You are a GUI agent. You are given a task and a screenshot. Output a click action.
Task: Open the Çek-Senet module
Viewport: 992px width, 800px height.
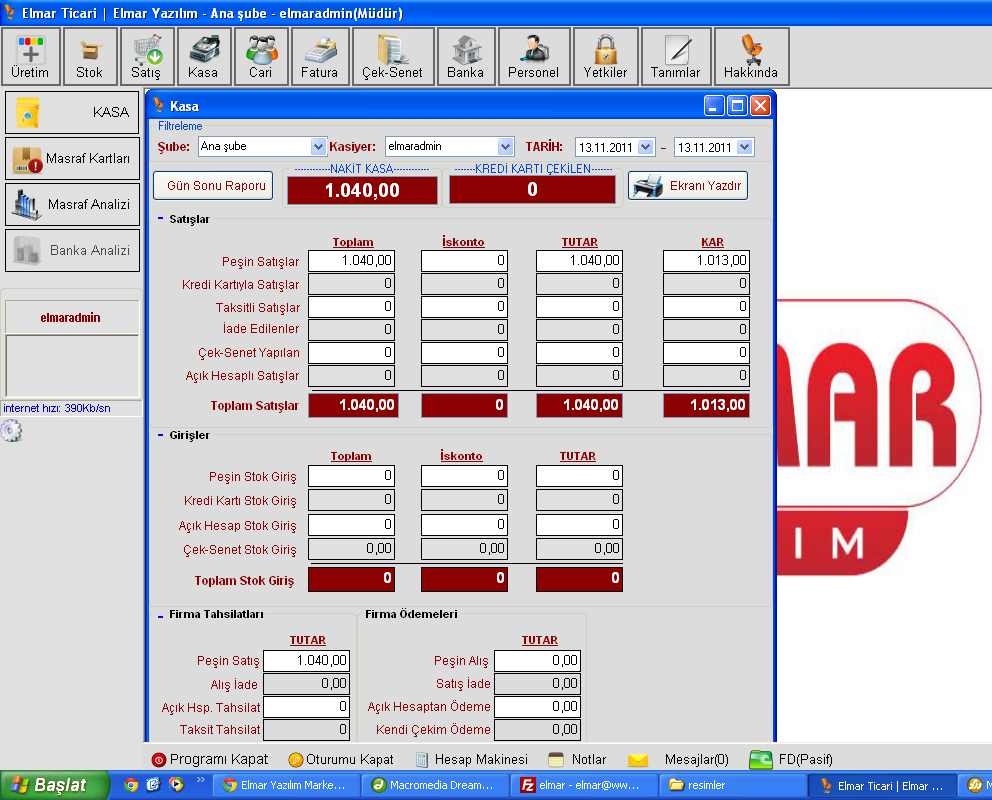point(392,56)
